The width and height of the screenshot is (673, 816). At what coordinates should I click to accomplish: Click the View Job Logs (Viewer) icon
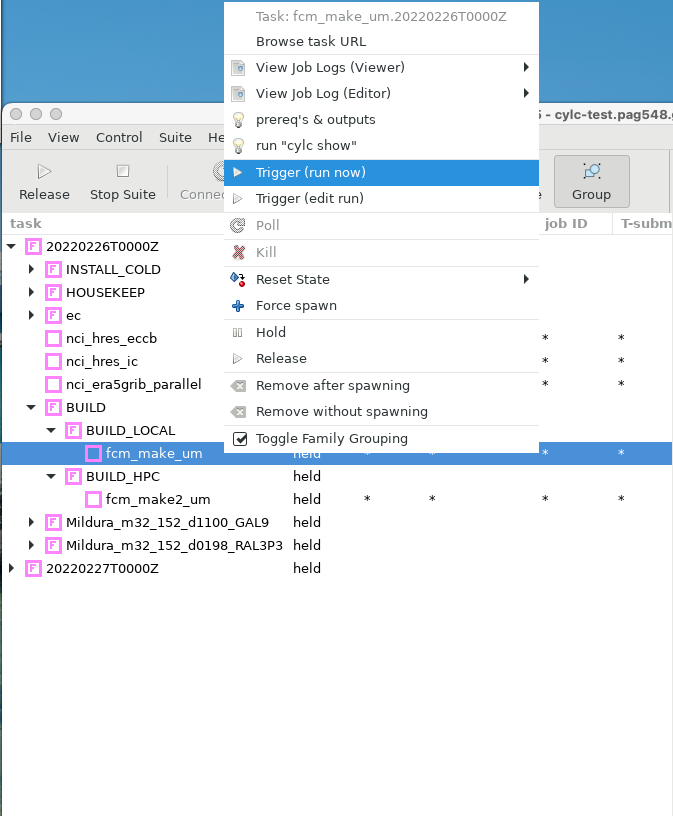238,68
